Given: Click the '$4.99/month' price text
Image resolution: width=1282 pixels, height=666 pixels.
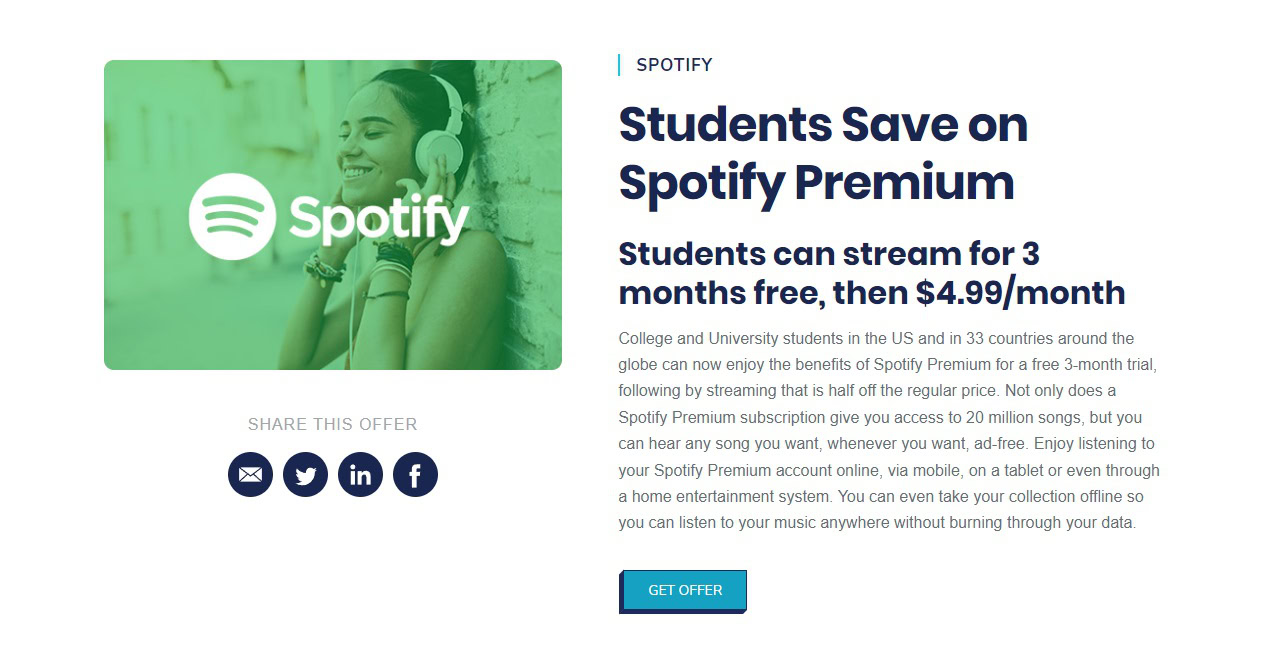Looking at the screenshot, I should [x=1020, y=293].
